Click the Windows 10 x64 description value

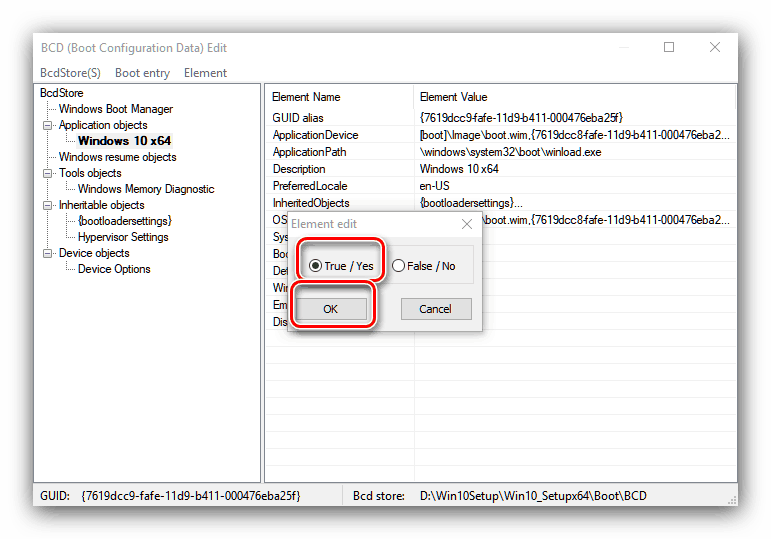click(459, 169)
